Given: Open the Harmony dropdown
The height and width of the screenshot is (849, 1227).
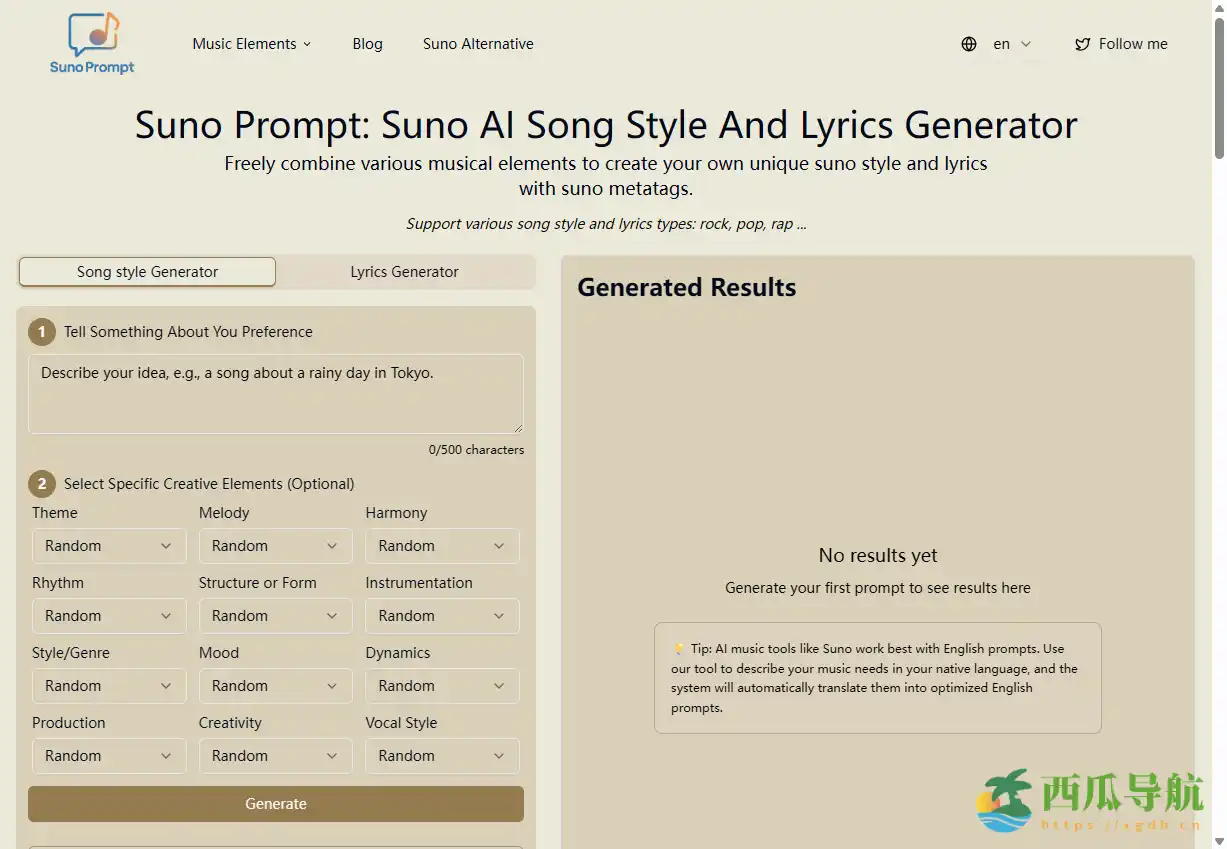Looking at the screenshot, I should (x=441, y=546).
